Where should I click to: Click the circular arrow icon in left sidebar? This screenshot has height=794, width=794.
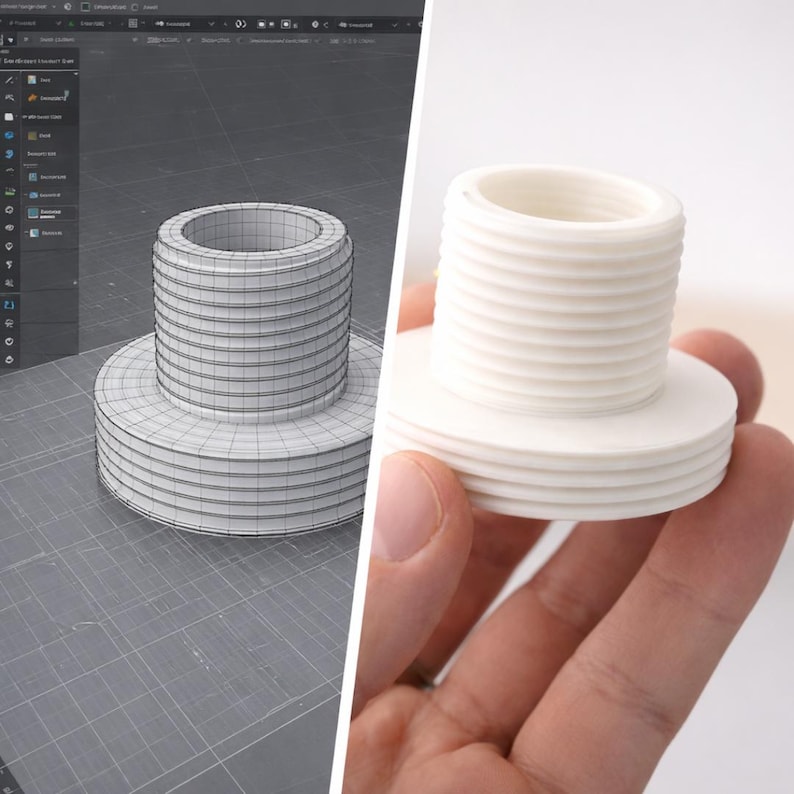[x=9, y=210]
